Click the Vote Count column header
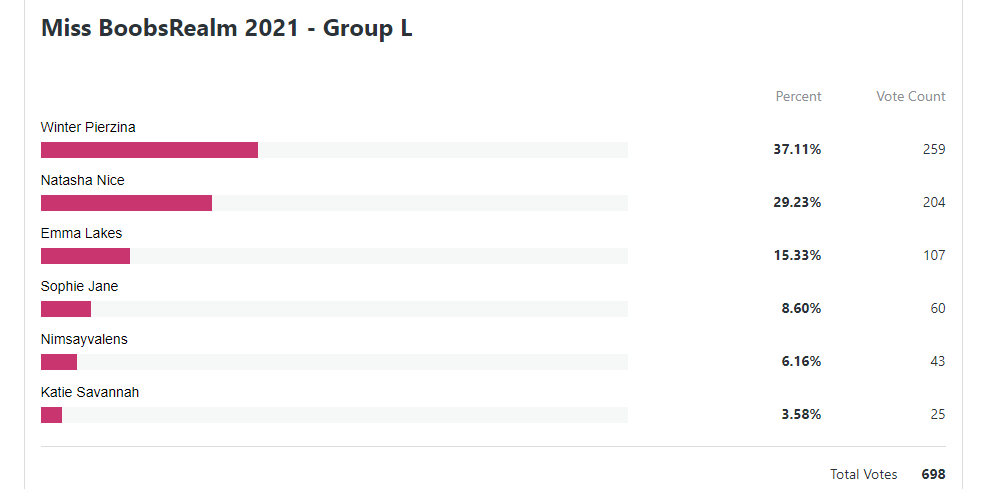Image resolution: width=981 pixels, height=489 pixels. [911, 96]
